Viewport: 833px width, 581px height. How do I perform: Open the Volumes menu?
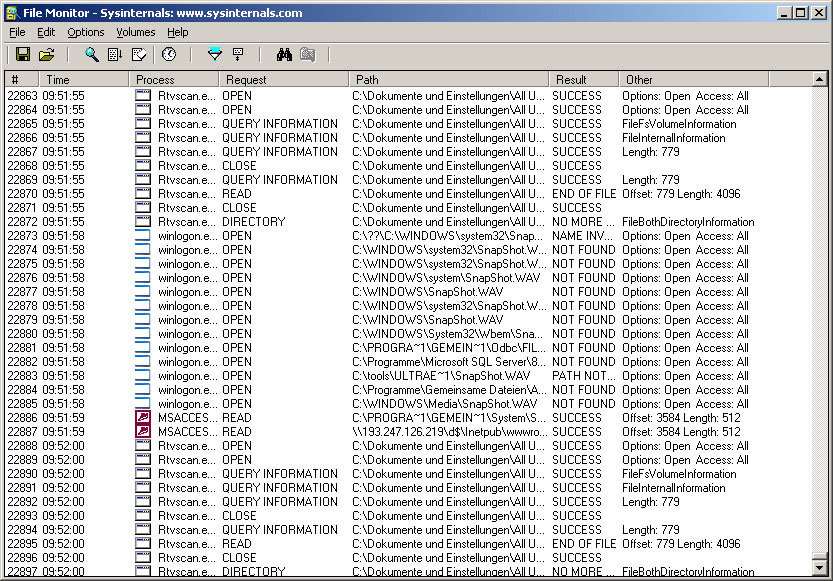136,32
